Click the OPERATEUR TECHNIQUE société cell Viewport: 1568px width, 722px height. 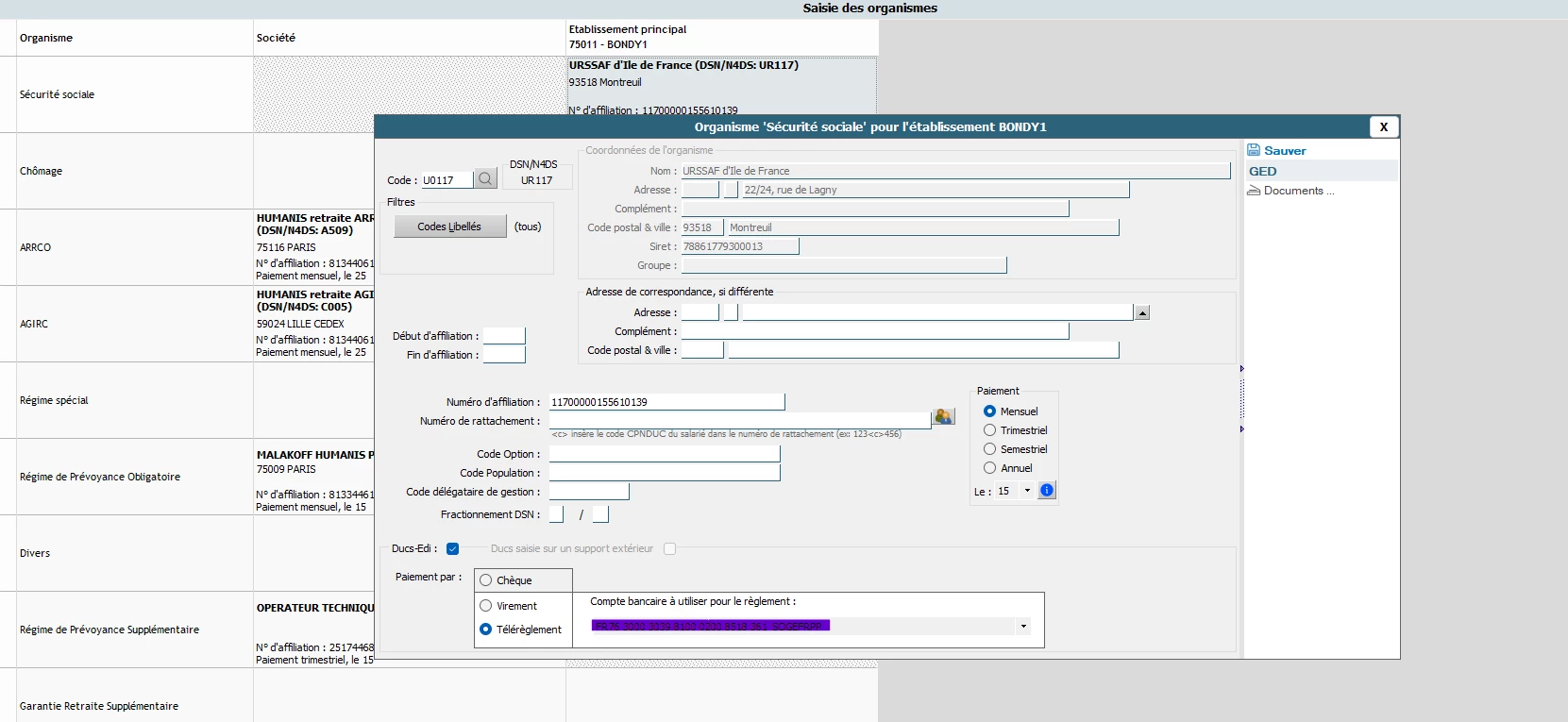click(x=314, y=630)
